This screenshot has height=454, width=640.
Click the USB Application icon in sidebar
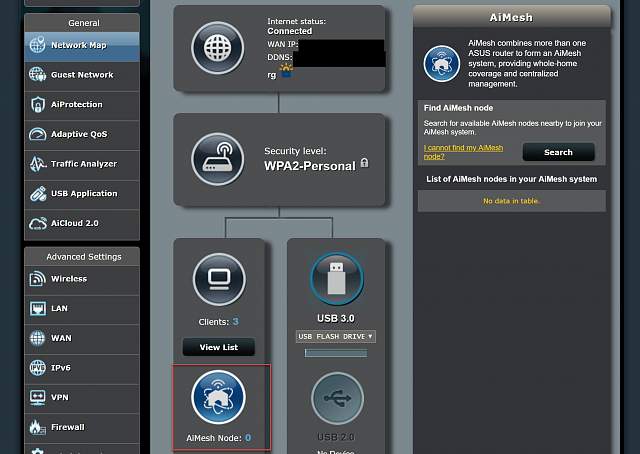coord(38,194)
